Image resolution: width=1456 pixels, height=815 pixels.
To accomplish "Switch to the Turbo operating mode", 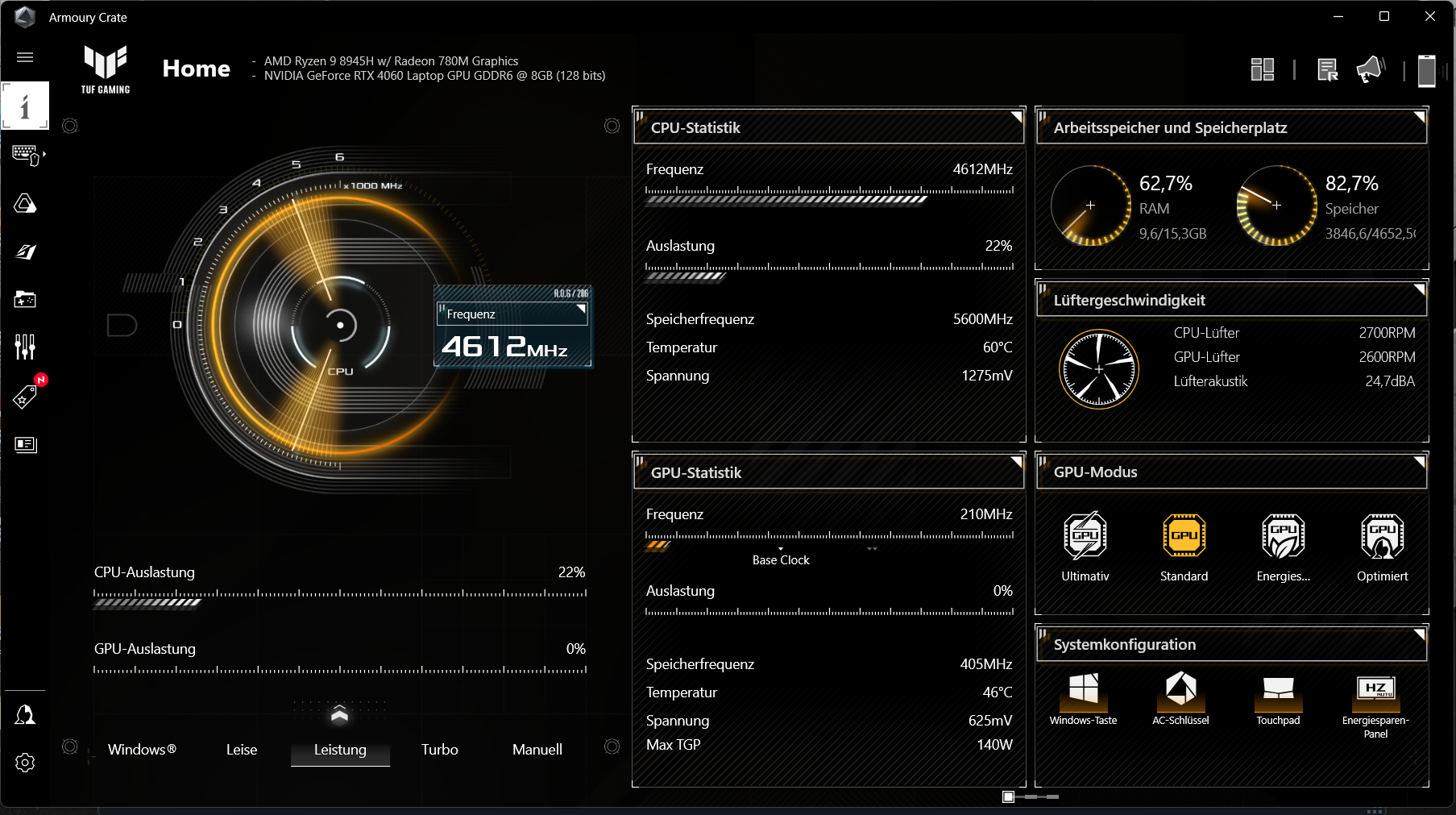I will 440,750.
